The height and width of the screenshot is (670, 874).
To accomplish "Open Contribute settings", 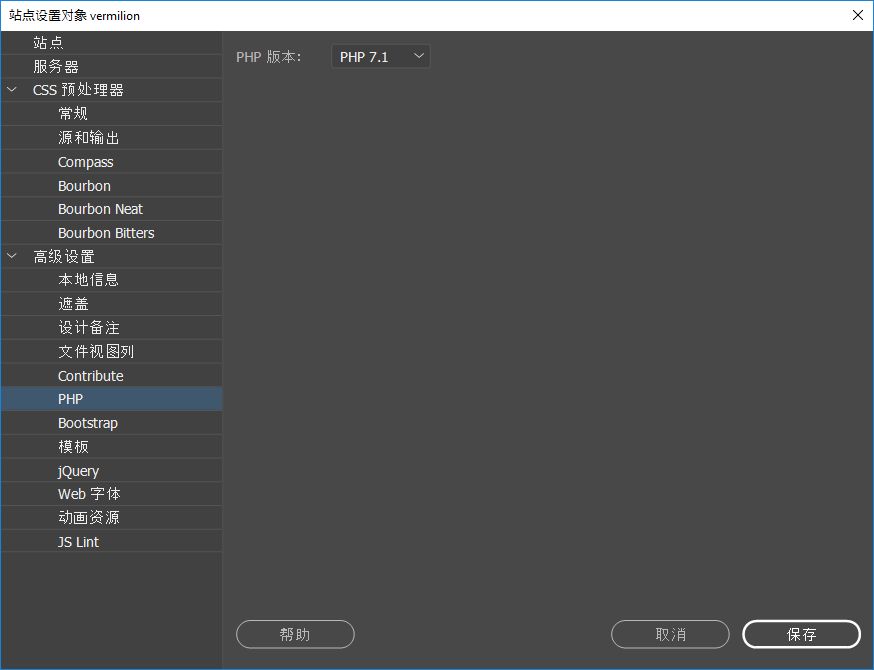I will 111,376.
